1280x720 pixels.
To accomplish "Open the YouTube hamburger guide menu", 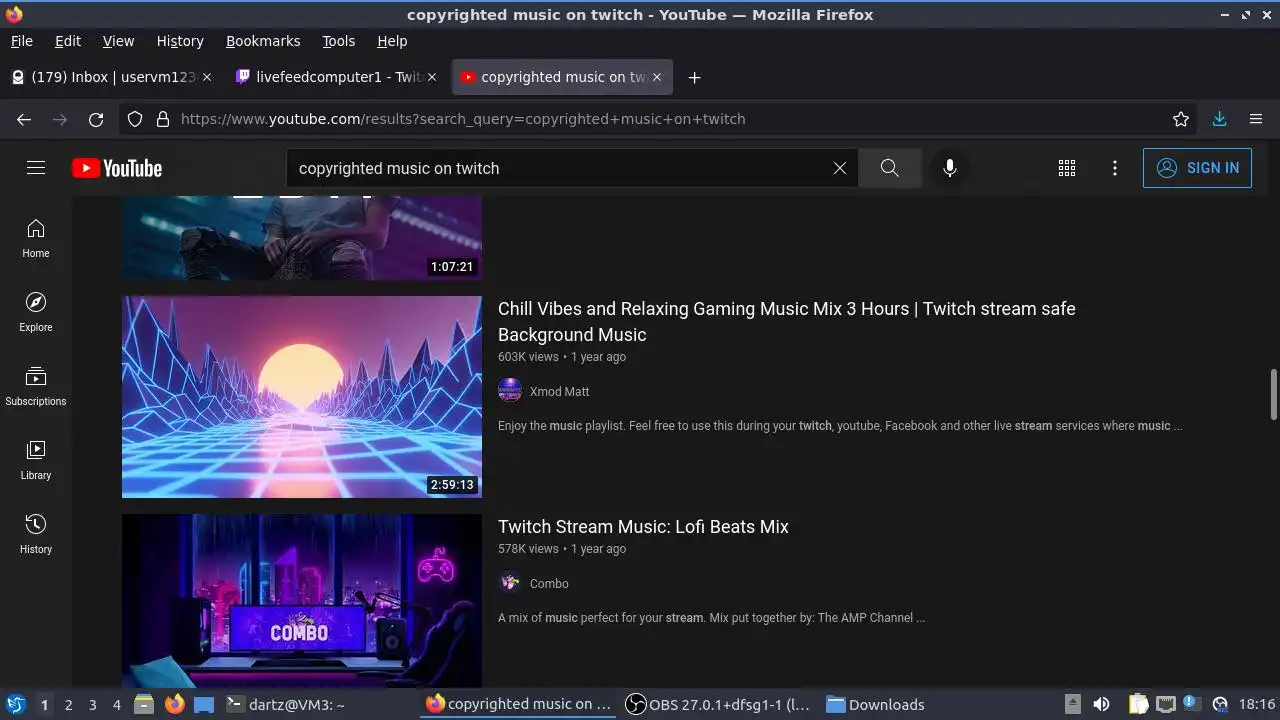I will point(36,168).
